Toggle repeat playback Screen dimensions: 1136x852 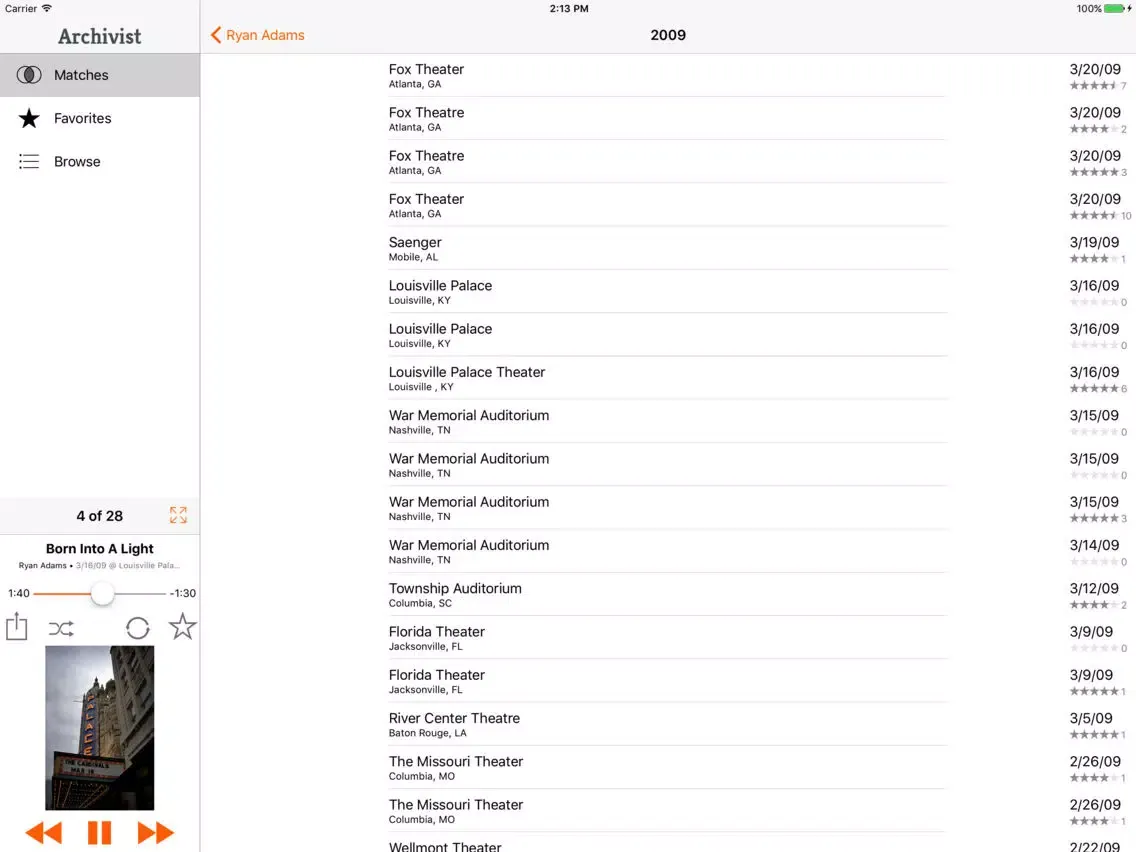[x=138, y=627]
